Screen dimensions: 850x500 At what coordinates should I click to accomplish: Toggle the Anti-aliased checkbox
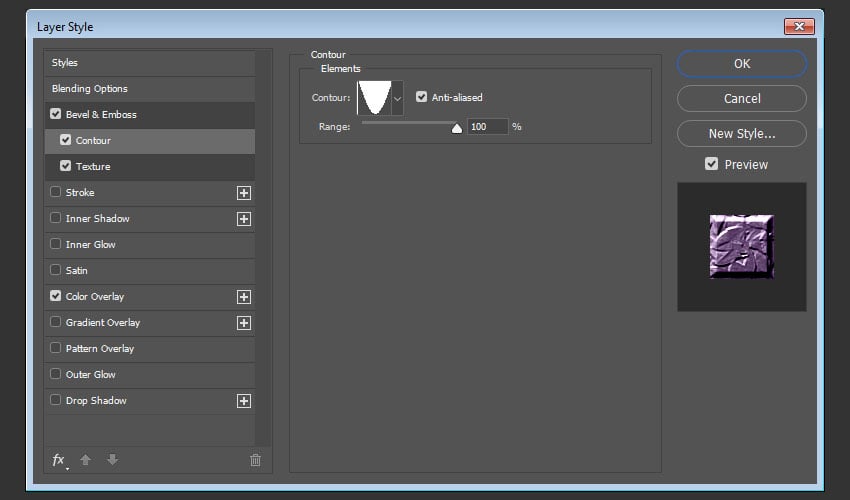(421, 97)
